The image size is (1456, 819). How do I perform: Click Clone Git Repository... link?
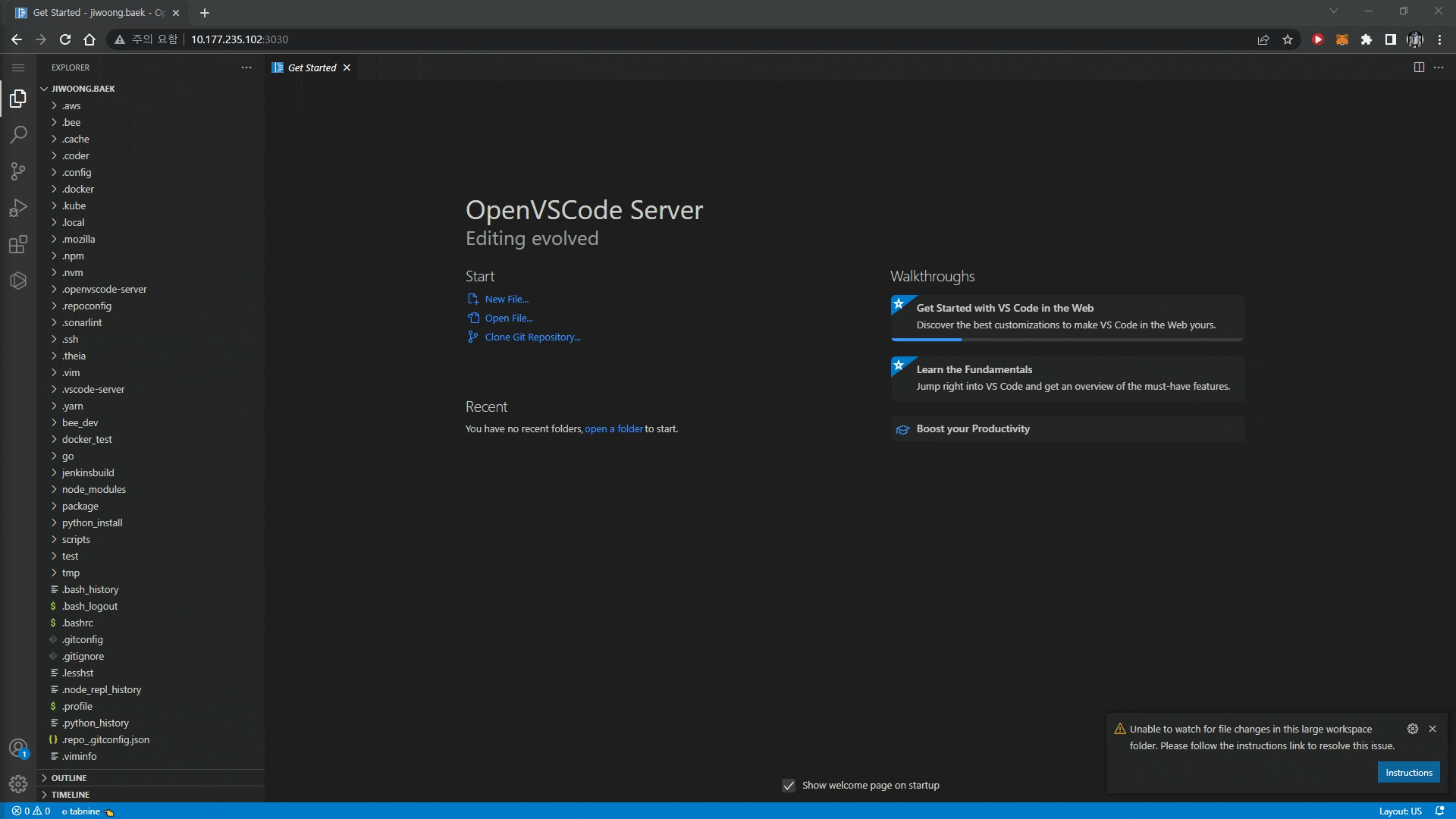pos(532,337)
